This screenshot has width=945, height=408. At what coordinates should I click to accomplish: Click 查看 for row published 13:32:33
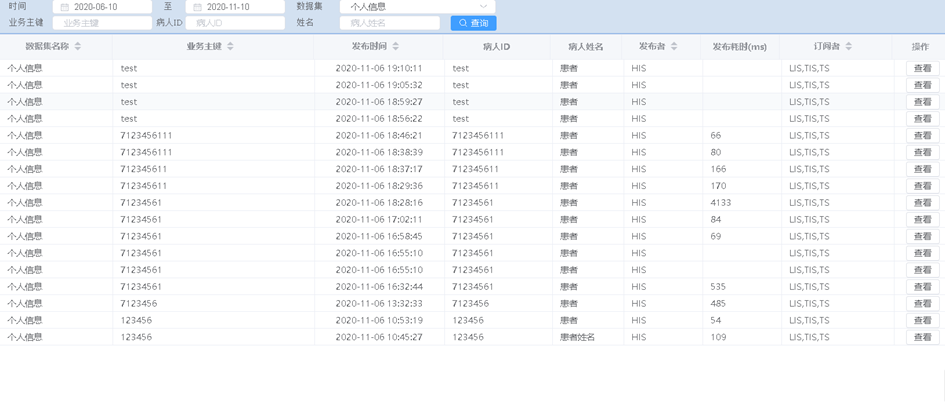[923, 304]
